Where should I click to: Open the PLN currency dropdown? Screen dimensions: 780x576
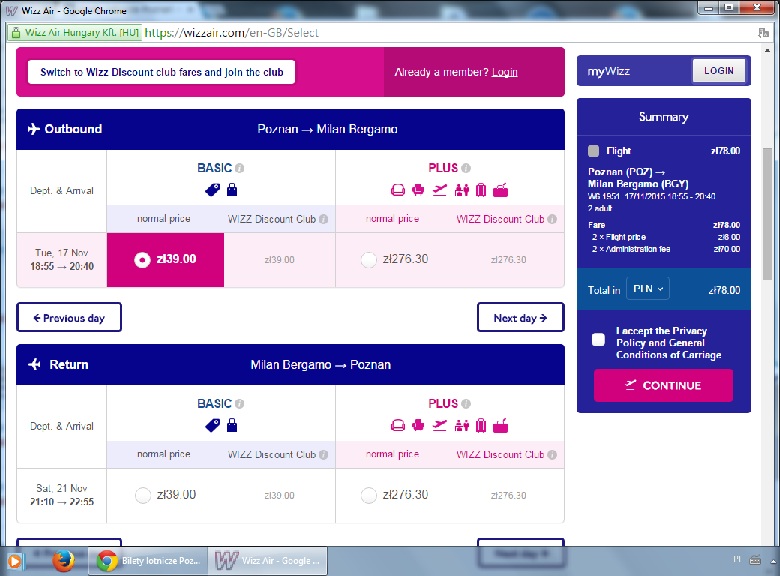point(648,289)
